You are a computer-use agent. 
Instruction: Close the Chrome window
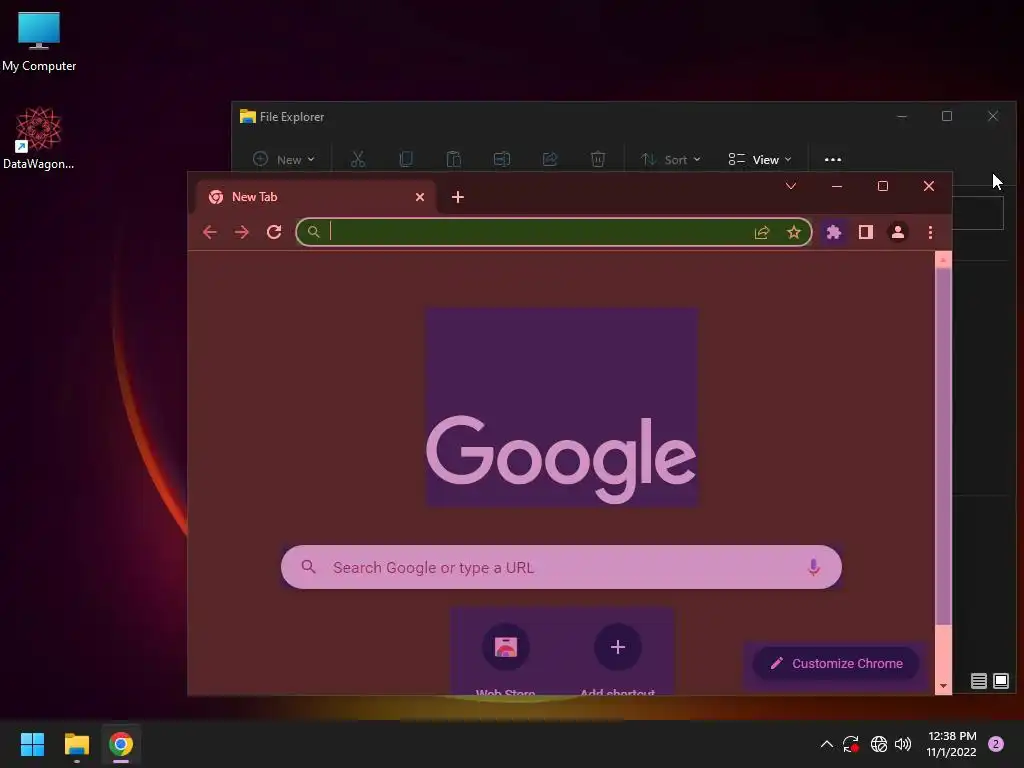[x=929, y=187]
